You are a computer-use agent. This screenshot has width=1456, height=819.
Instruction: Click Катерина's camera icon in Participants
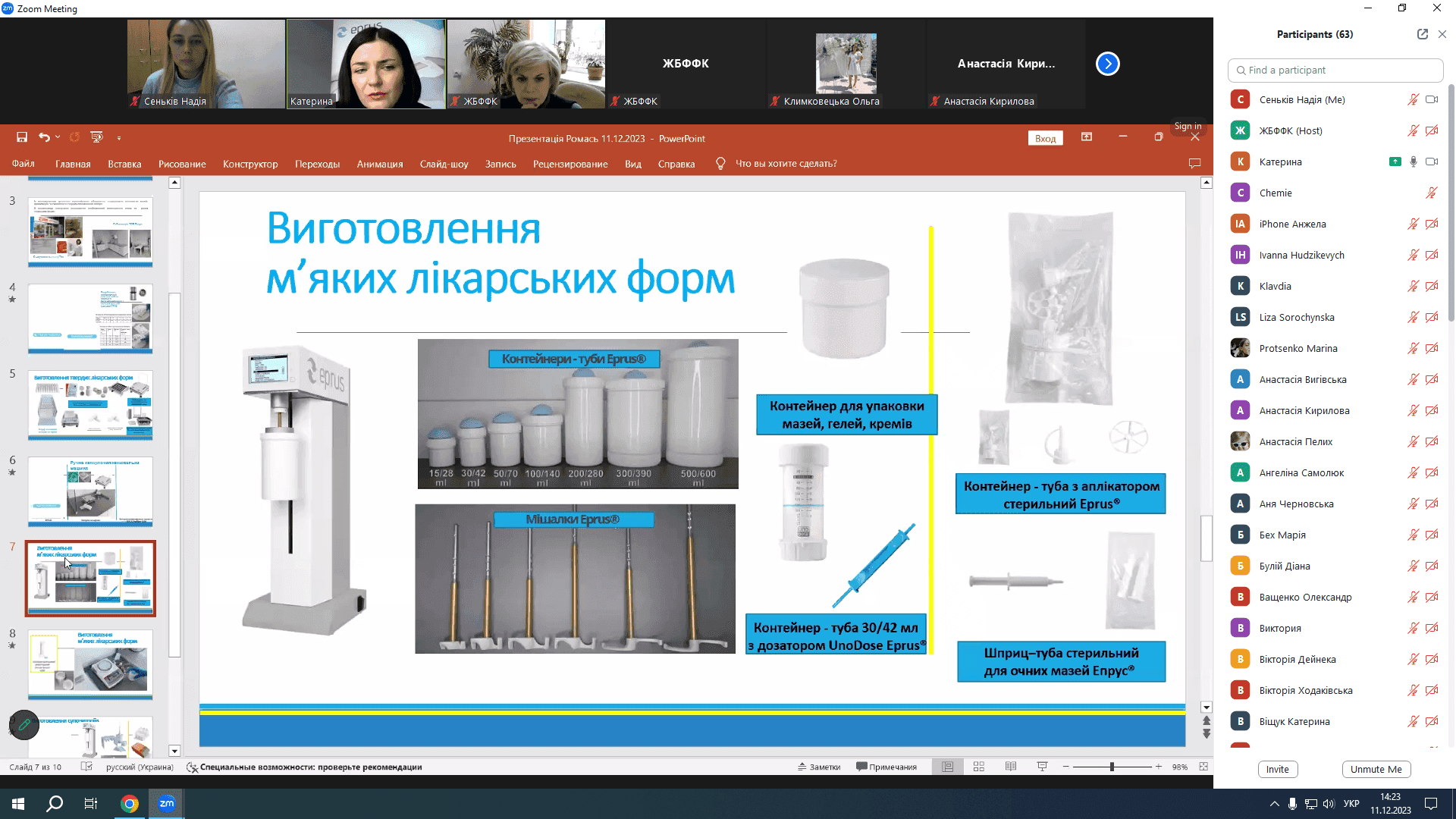pos(1432,162)
